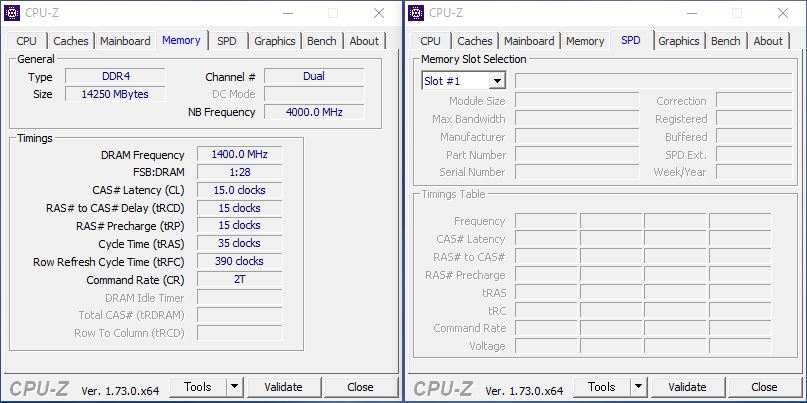Switch to Mainboard tab in the right window

point(529,41)
